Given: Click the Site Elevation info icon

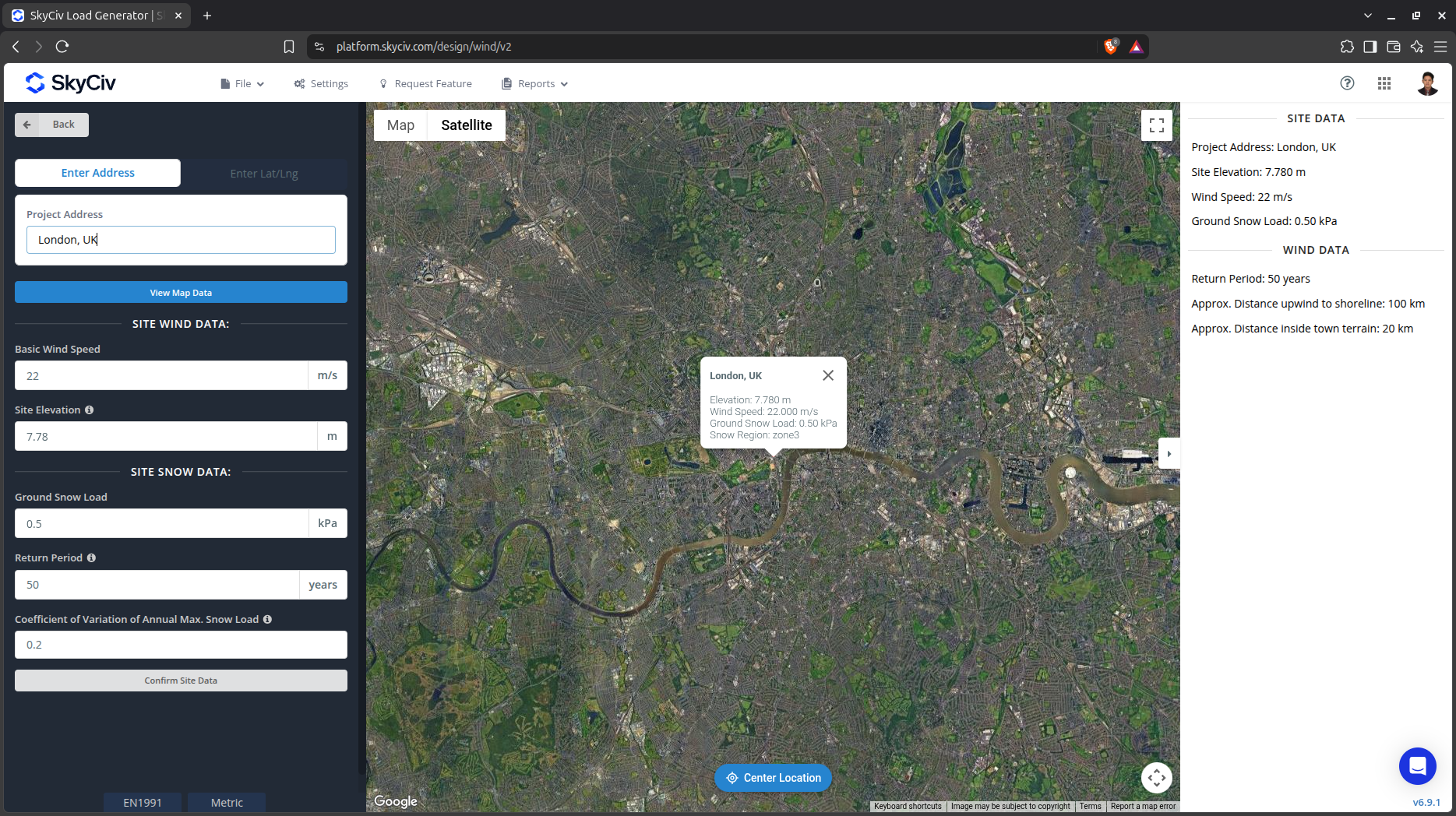Looking at the screenshot, I should click(90, 410).
